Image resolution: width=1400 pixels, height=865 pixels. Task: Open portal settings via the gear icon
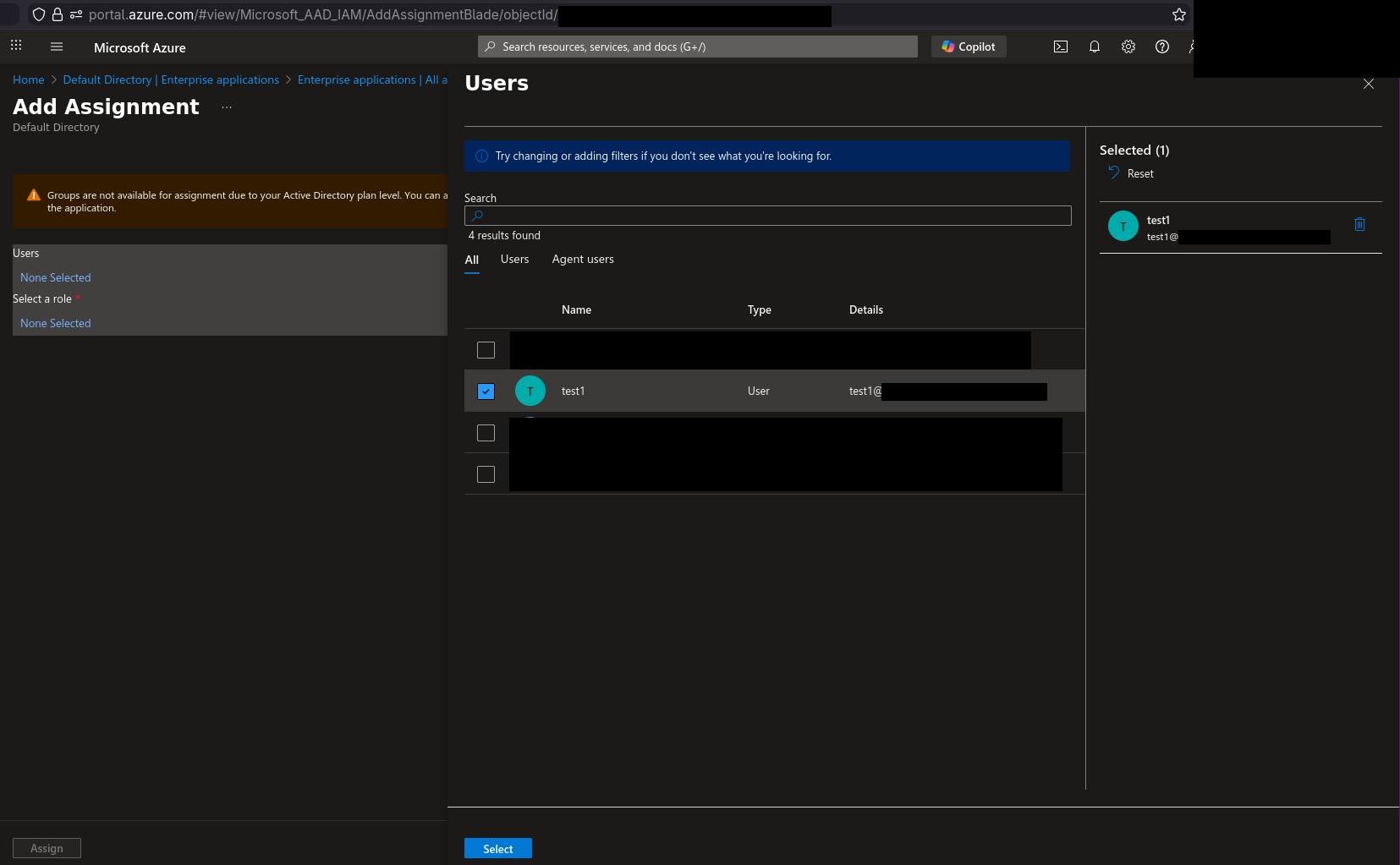[1128, 47]
